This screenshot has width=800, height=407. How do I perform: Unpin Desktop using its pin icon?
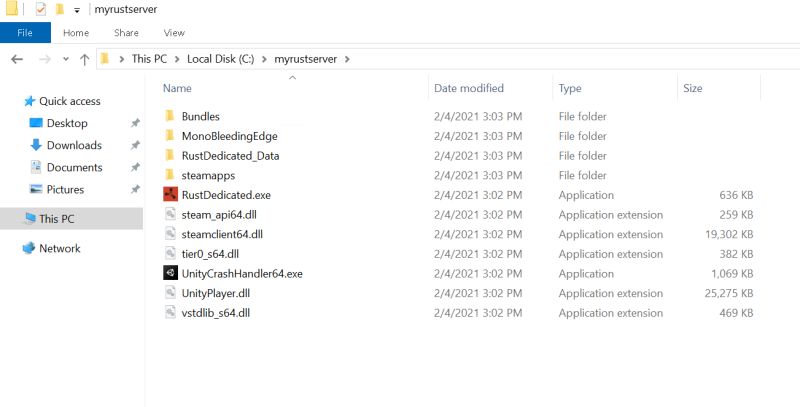click(135, 123)
